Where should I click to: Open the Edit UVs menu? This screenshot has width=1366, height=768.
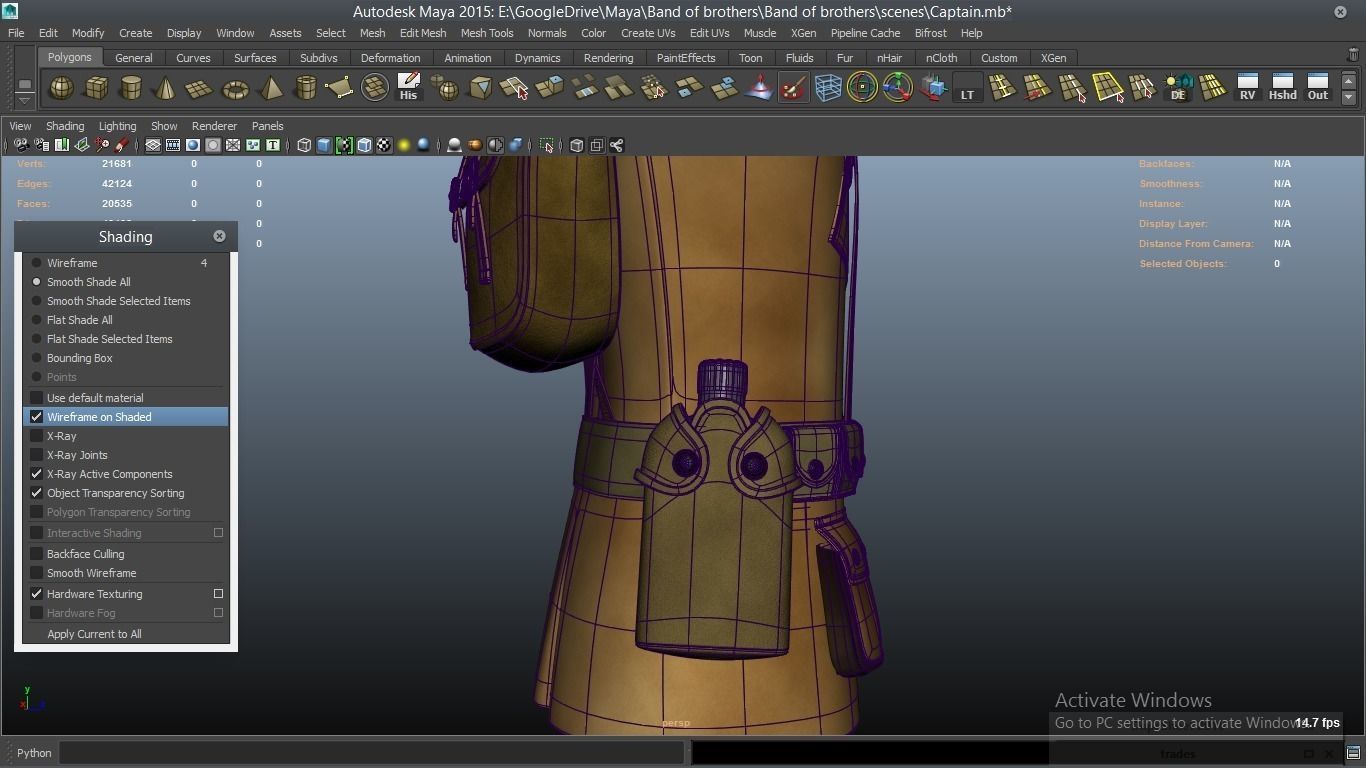709,33
